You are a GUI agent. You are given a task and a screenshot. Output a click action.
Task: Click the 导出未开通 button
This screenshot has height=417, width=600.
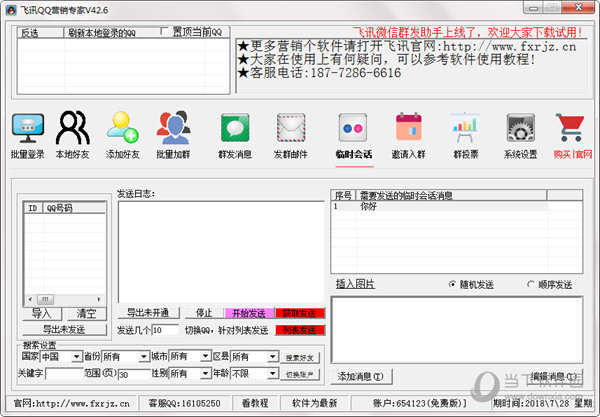coord(148,313)
